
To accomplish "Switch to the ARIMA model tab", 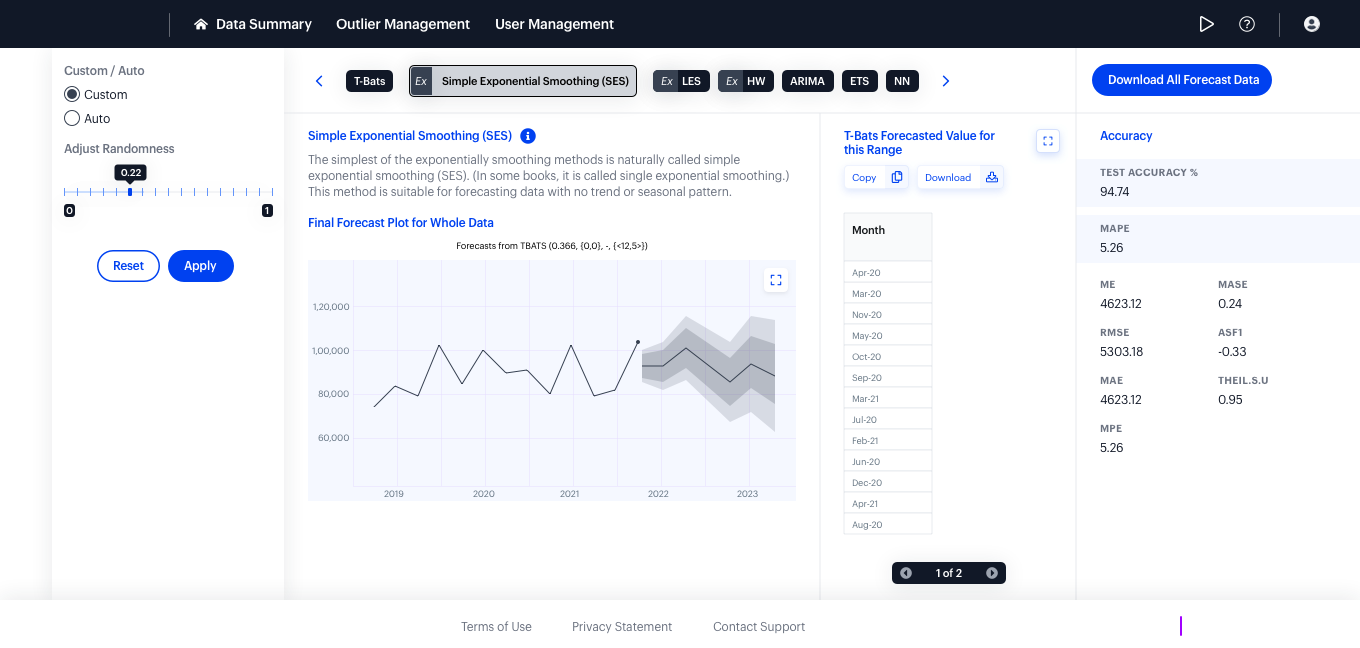I will (808, 81).
